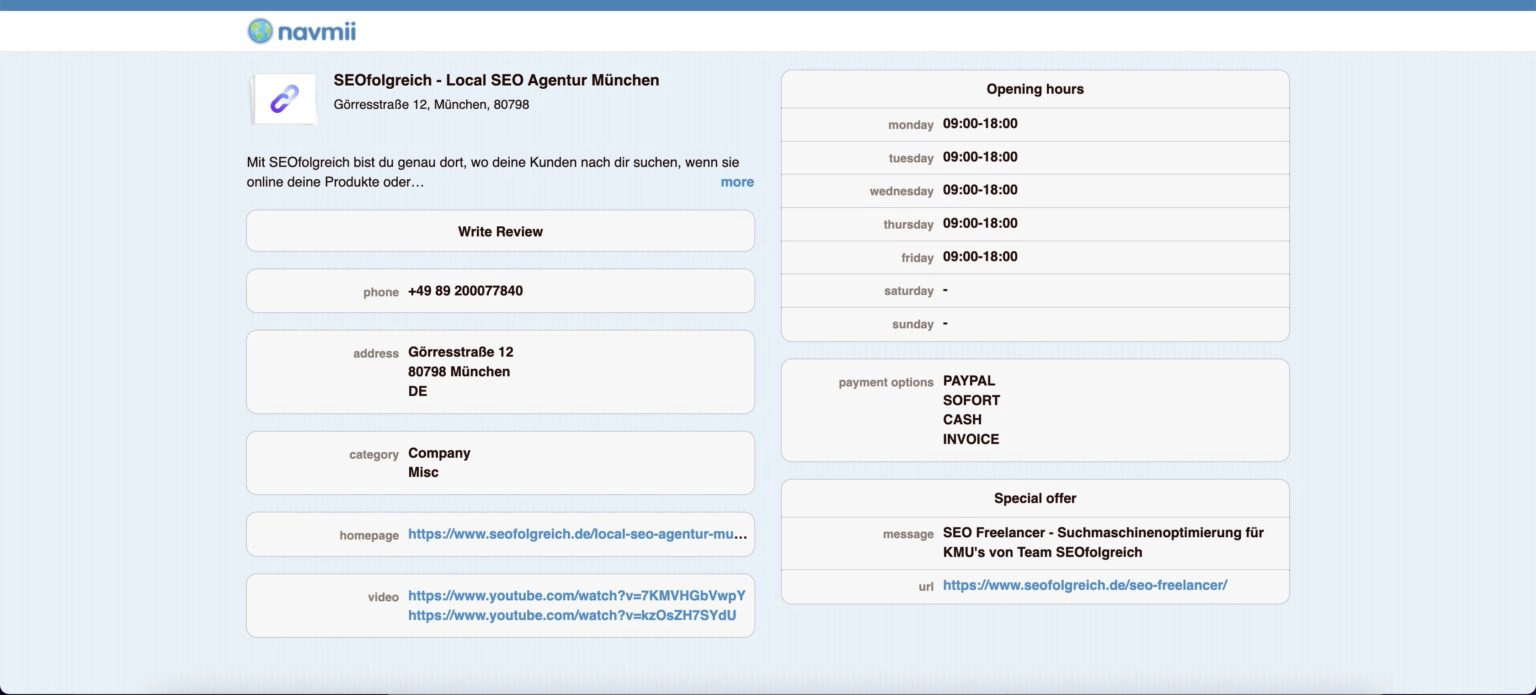1536x695 pixels.
Task: Select the friday opening hours row
Action: pyautogui.click(x=1035, y=257)
